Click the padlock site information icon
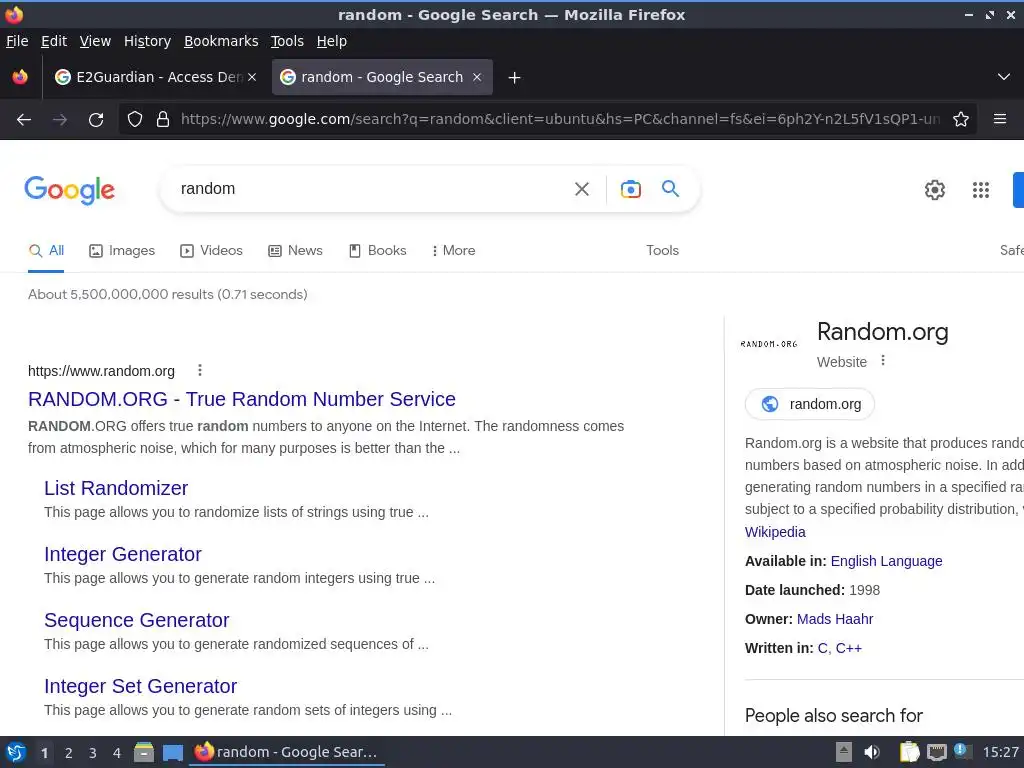This screenshot has width=1024, height=768. [x=163, y=120]
